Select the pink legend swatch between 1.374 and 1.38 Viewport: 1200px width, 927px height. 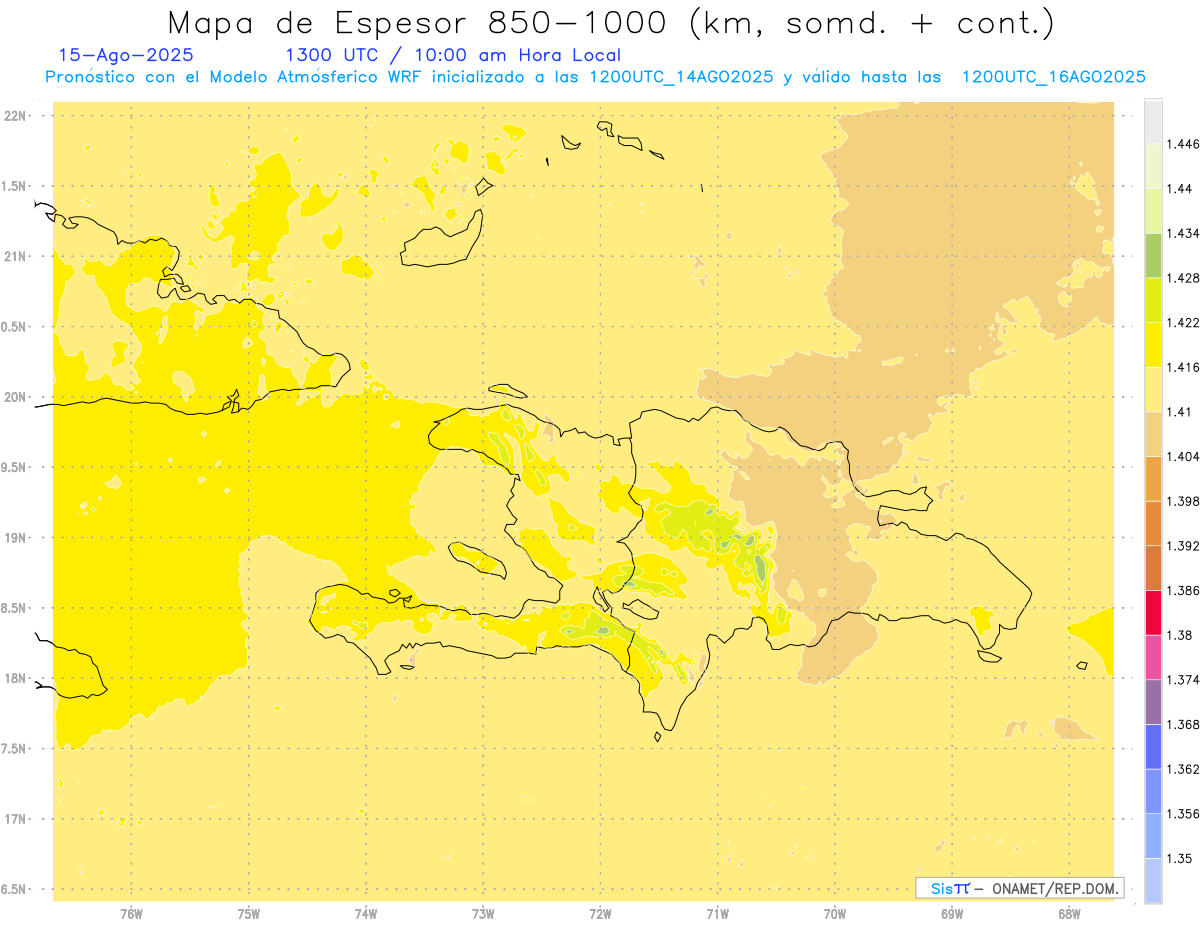(1153, 657)
